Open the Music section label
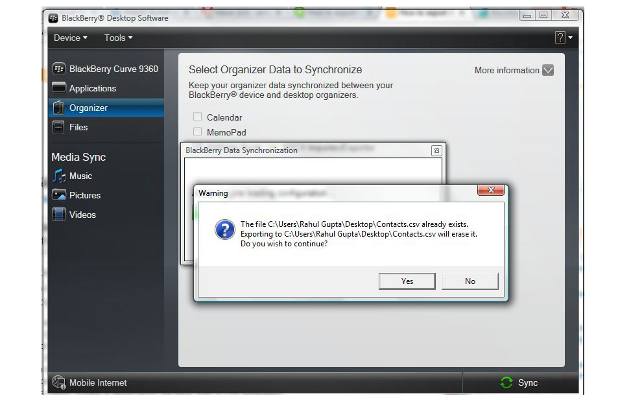The width and height of the screenshot is (620, 400). (80, 175)
